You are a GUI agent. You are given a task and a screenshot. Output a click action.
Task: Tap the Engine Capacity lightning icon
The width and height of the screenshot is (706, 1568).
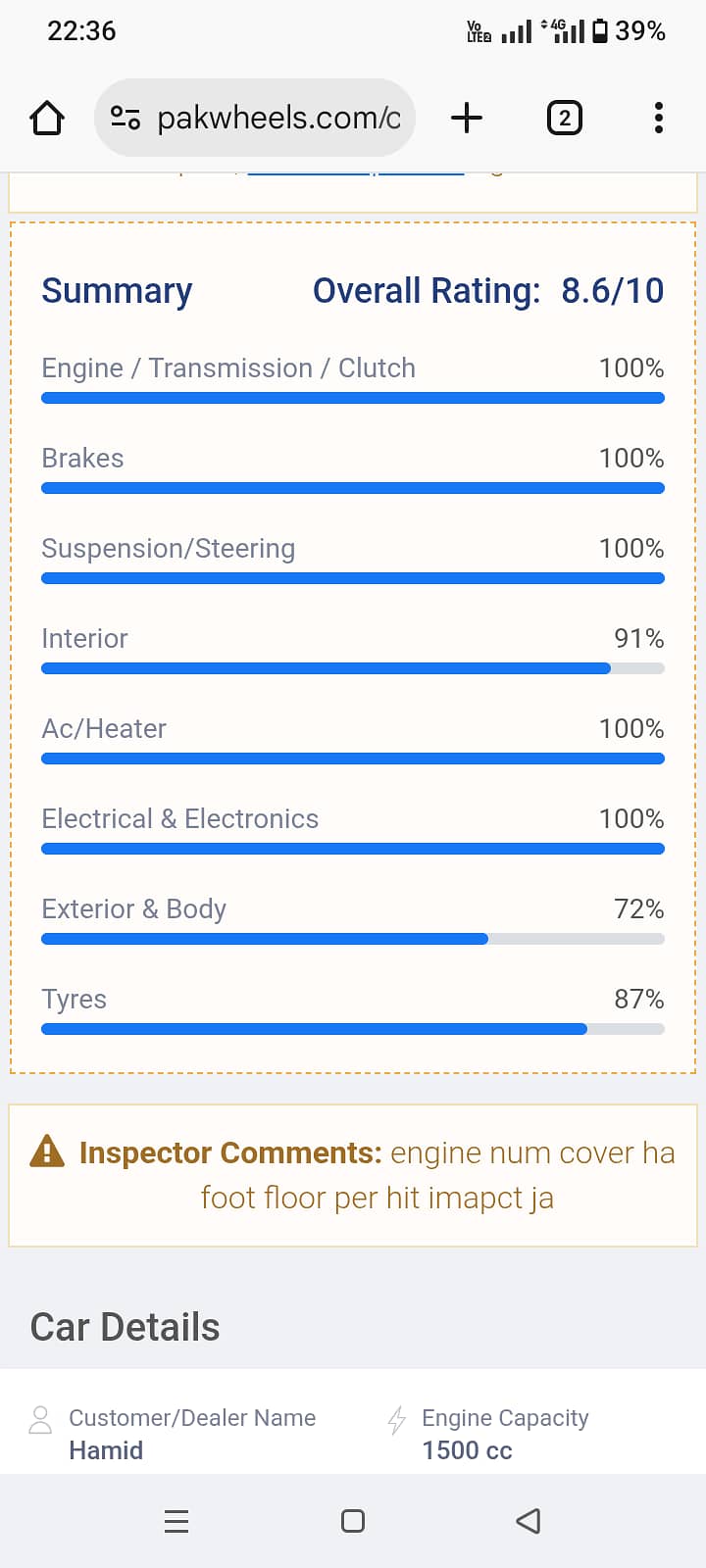397,1420
